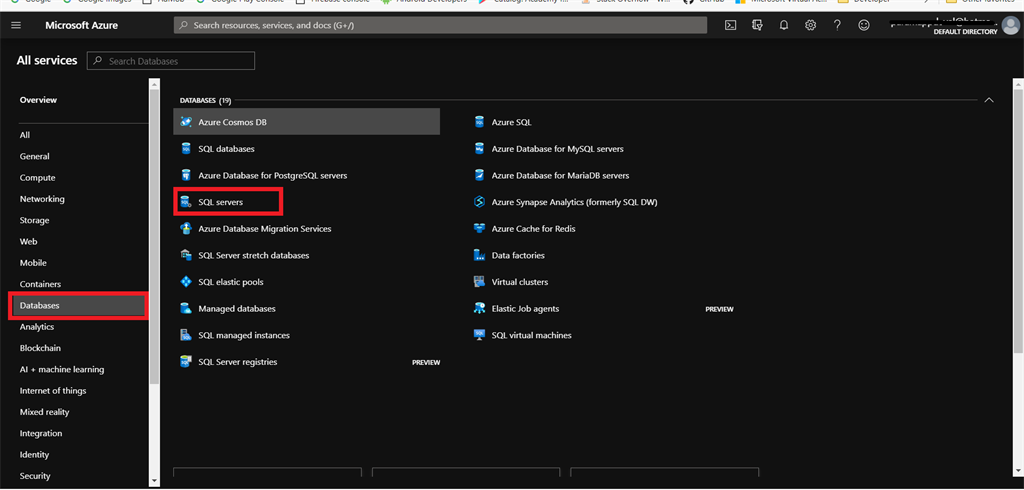The width and height of the screenshot is (1024, 490).
Task: Click the Data factories icon
Action: coord(479,255)
